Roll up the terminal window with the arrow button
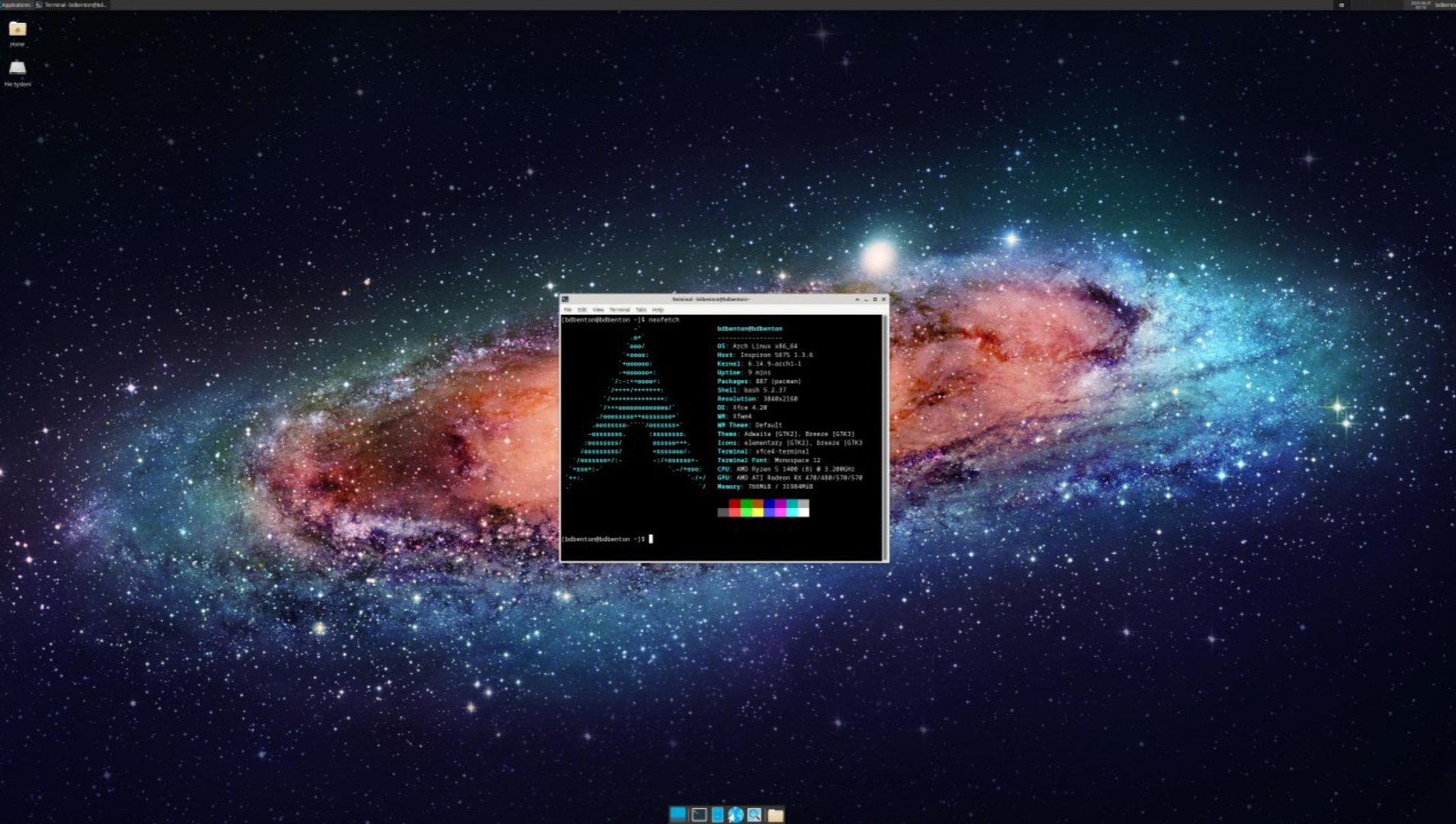This screenshot has width=1456, height=824. click(x=857, y=299)
